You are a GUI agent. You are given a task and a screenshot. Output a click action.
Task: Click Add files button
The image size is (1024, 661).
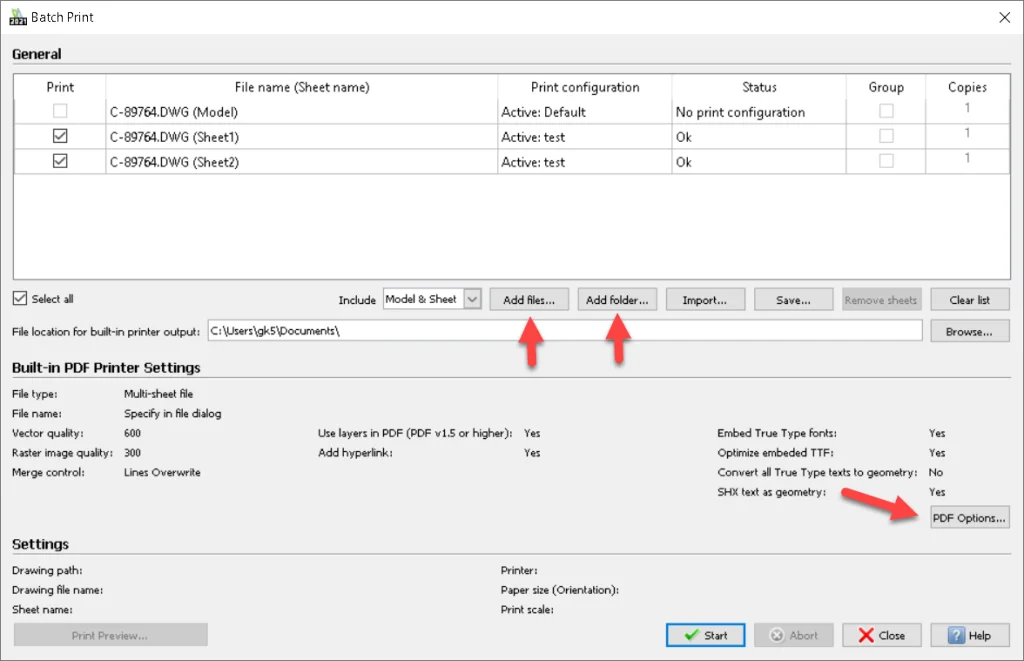pyautogui.click(x=529, y=300)
